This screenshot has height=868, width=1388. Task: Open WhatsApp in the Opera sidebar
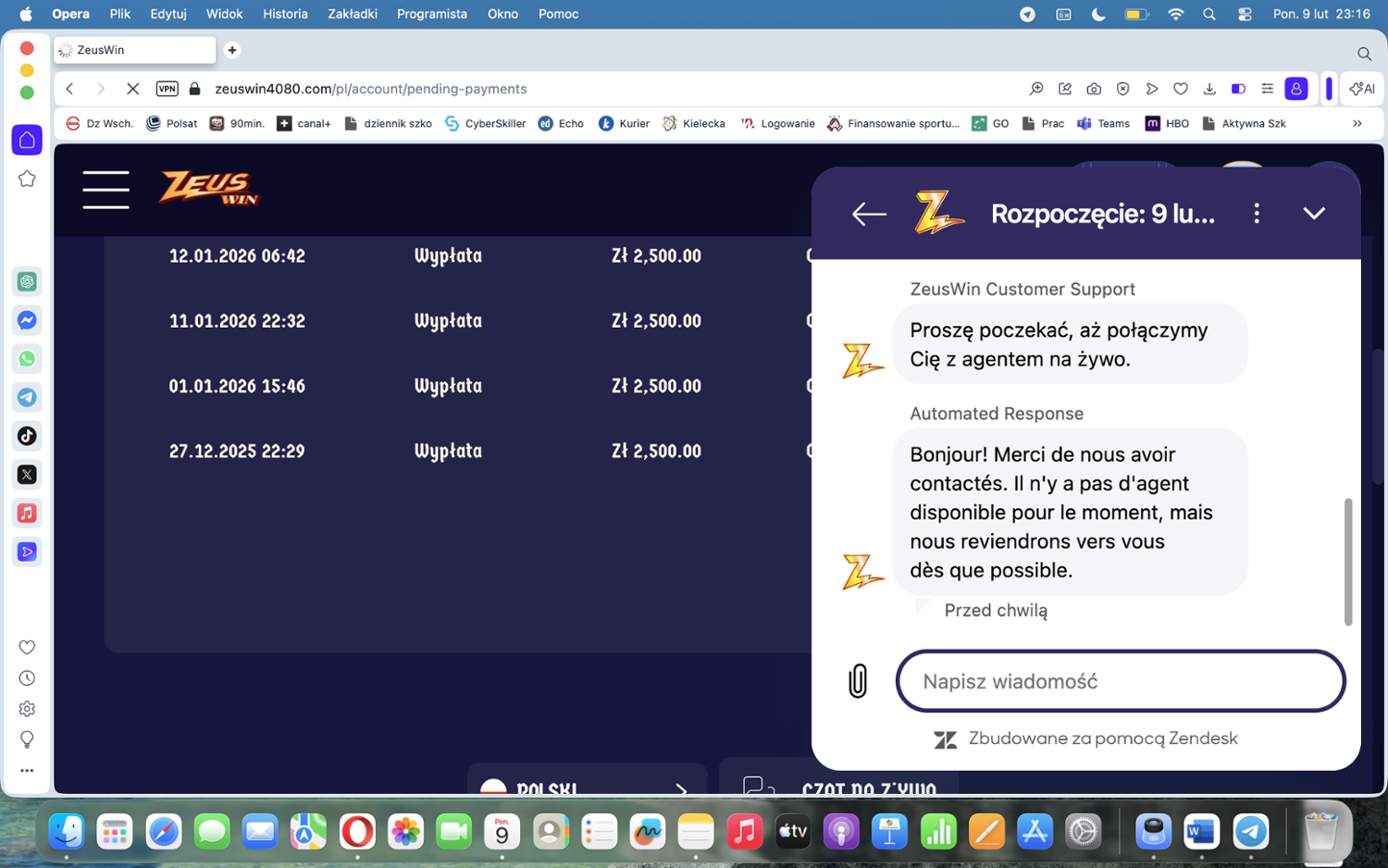click(x=27, y=359)
